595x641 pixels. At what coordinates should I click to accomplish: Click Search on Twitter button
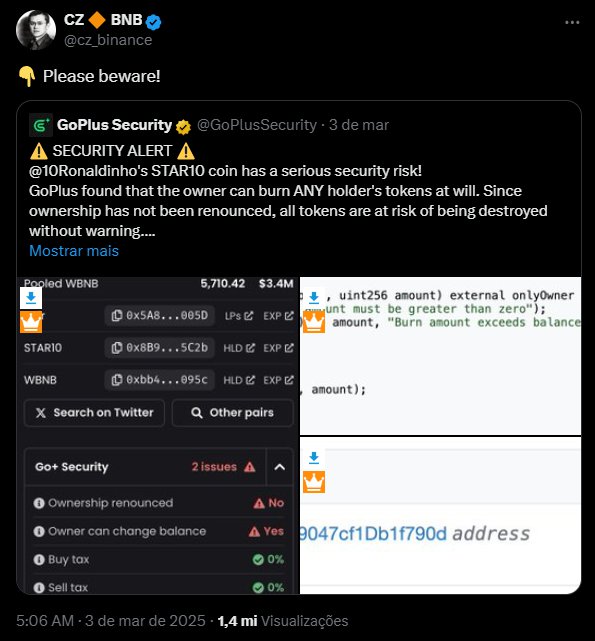click(94, 413)
